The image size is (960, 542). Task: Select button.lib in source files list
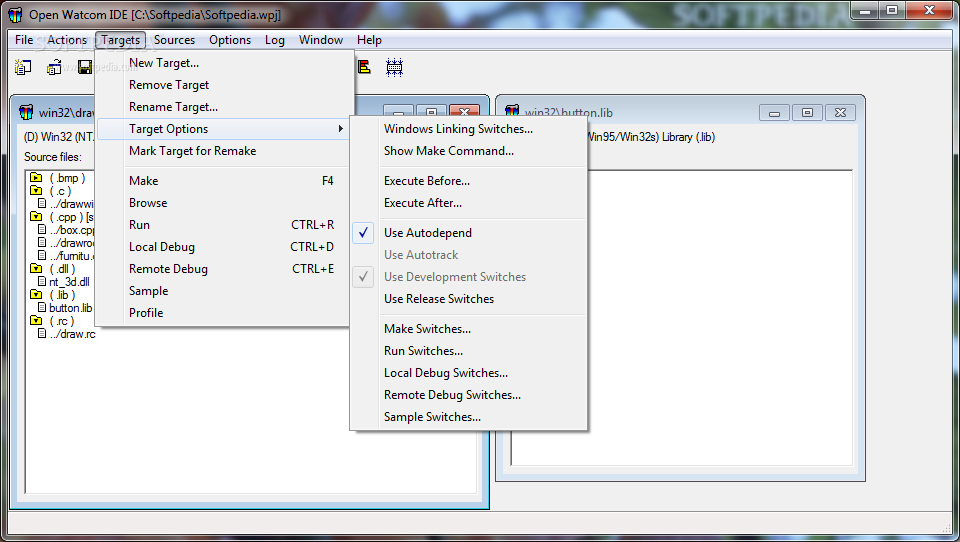(x=70, y=308)
